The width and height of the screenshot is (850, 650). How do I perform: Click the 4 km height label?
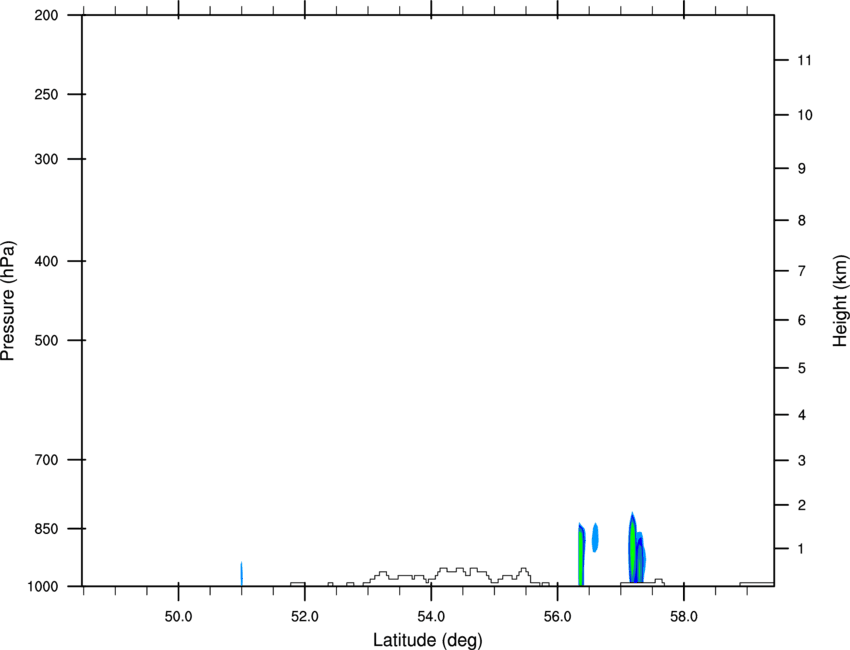[x=802, y=415]
